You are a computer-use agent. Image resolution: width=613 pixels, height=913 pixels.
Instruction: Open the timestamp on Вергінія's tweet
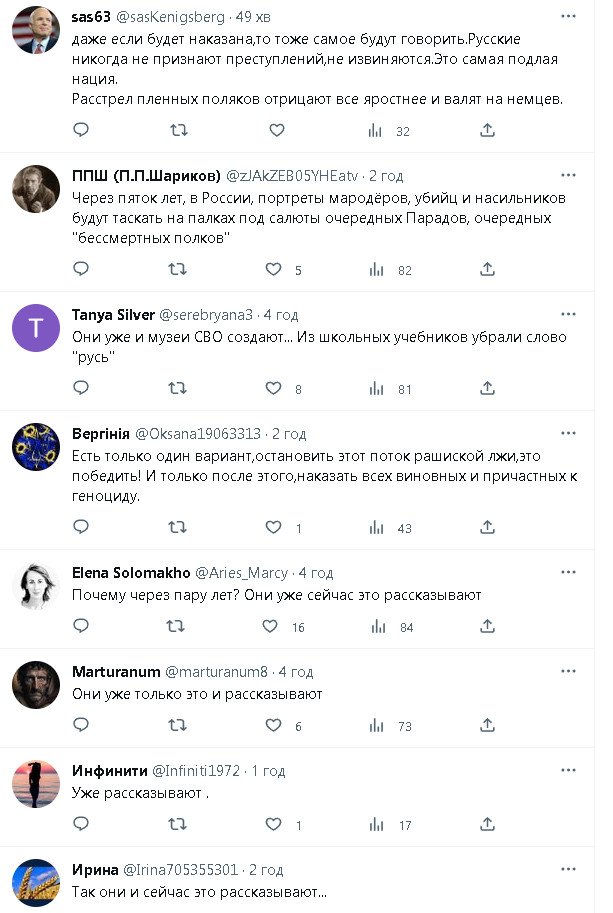point(288,433)
